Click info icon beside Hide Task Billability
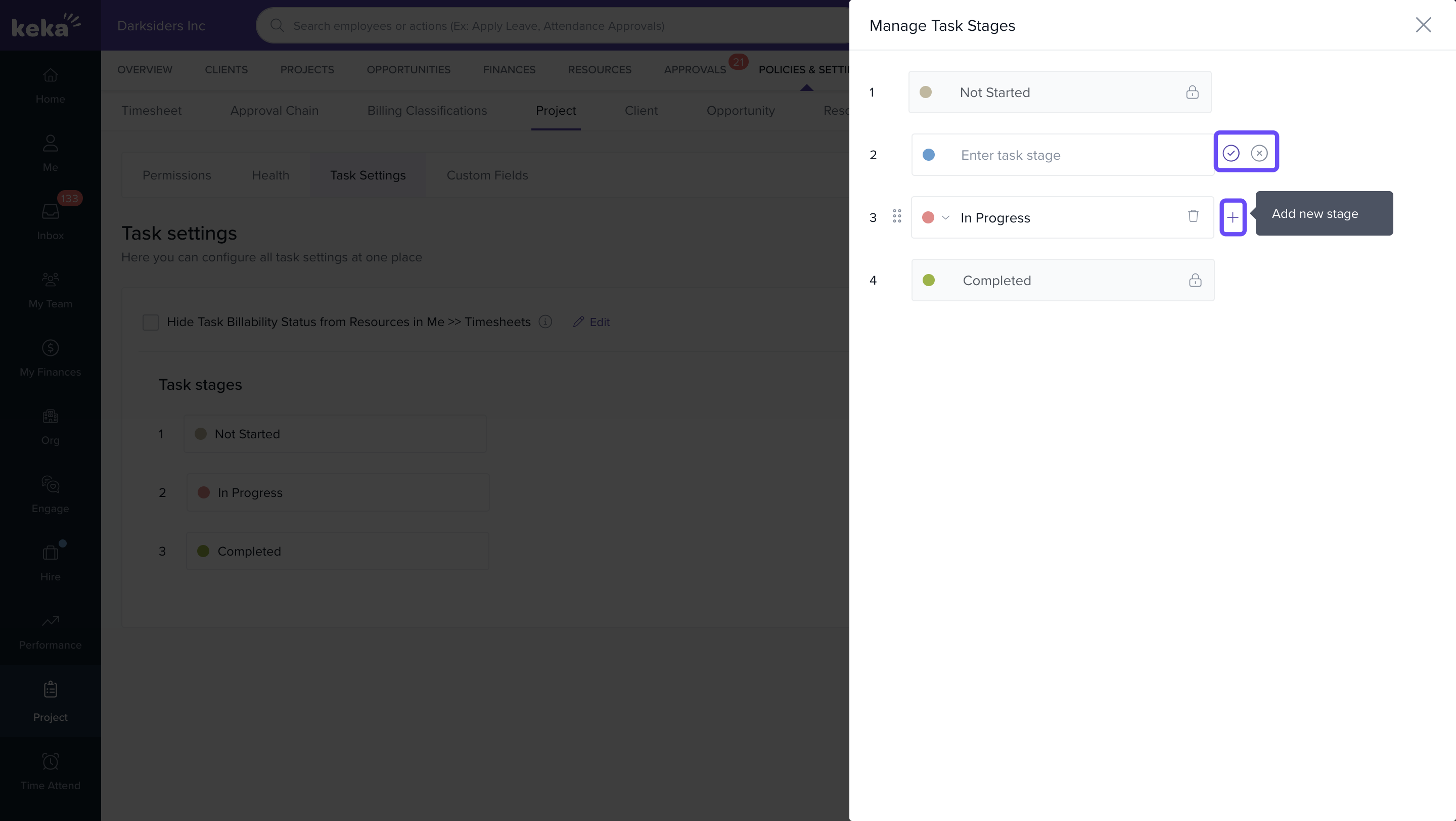Viewport: 1456px width, 821px height. point(545,322)
